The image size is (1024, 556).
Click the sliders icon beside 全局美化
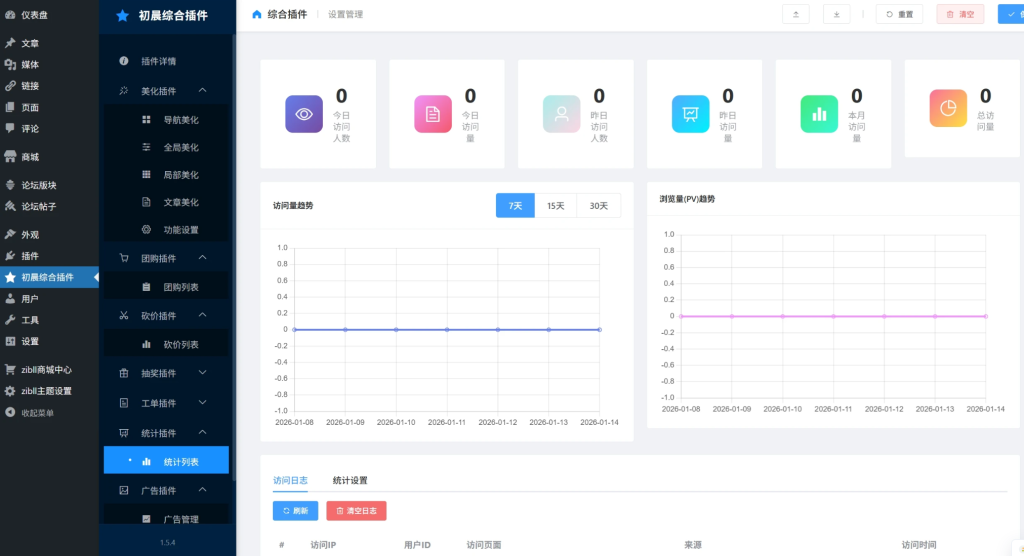(x=146, y=147)
